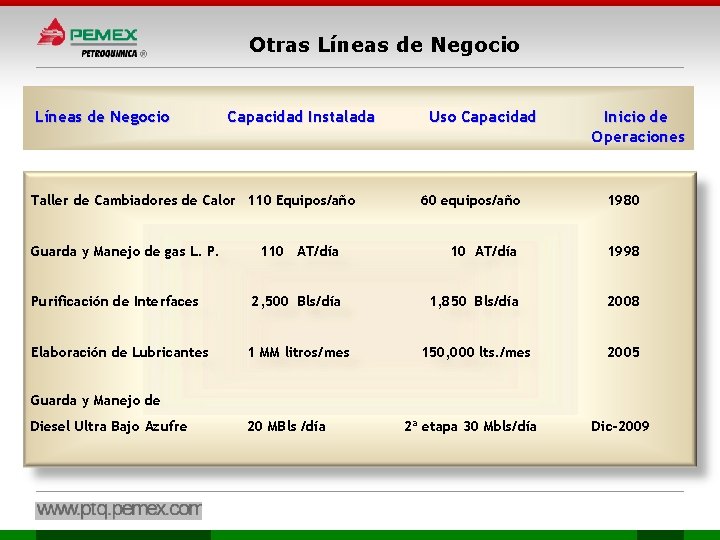Click the '110 Equipos/año' cell
Screen dimensions: 720x540
click(x=301, y=200)
